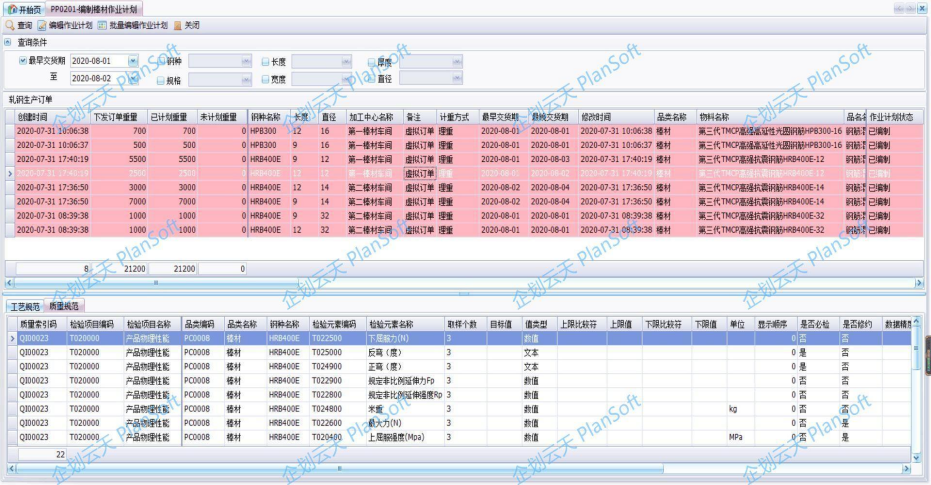The image size is (931, 485).
Task: Select quality row with element code T025000
Action: [459, 353]
